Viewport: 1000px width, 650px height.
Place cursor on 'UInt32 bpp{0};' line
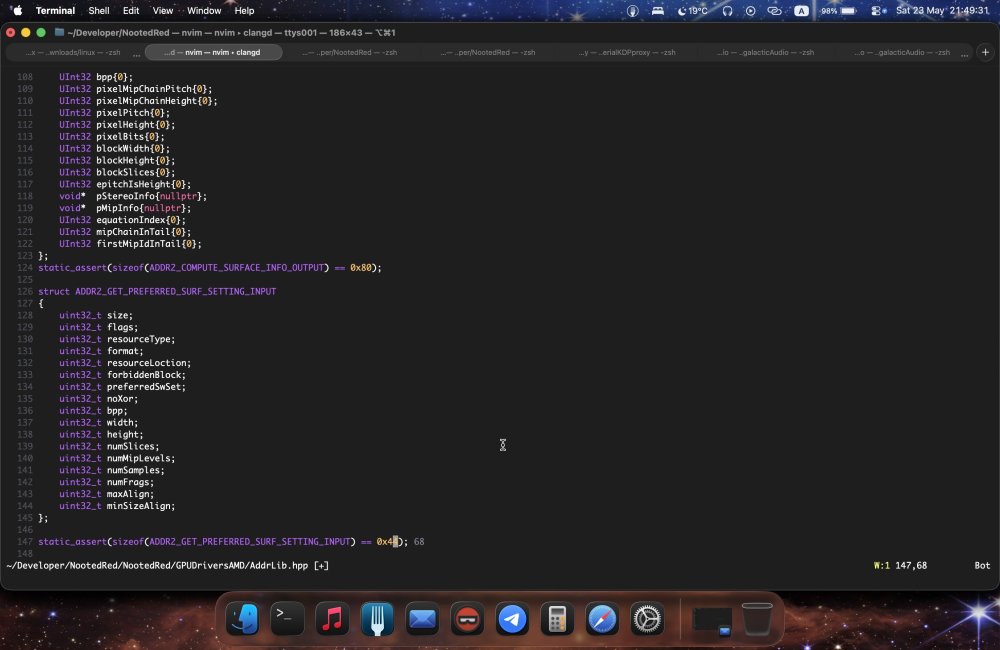[96, 77]
